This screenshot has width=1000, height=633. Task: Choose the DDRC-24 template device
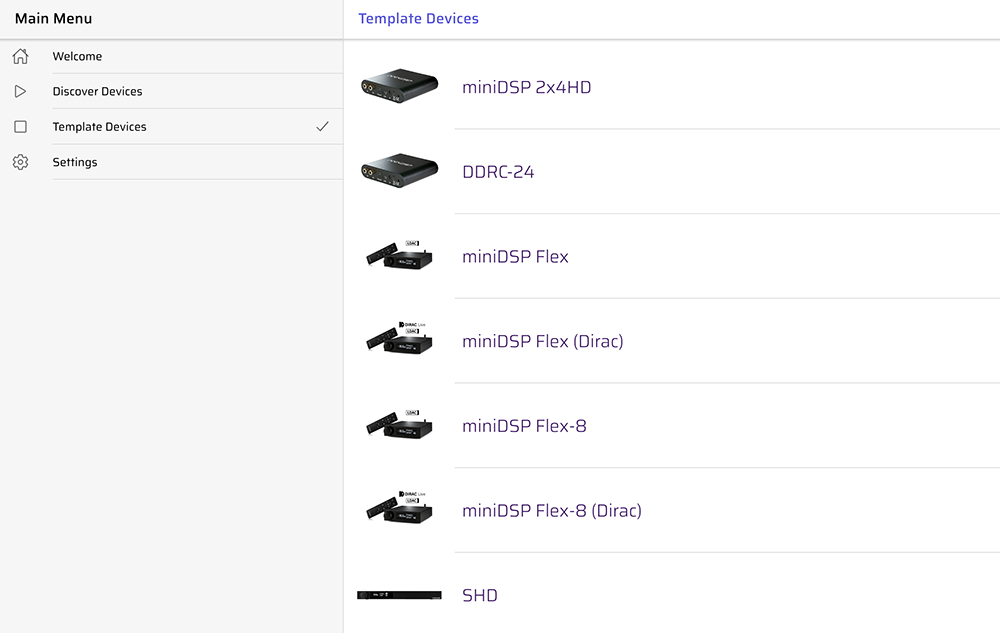[498, 172]
